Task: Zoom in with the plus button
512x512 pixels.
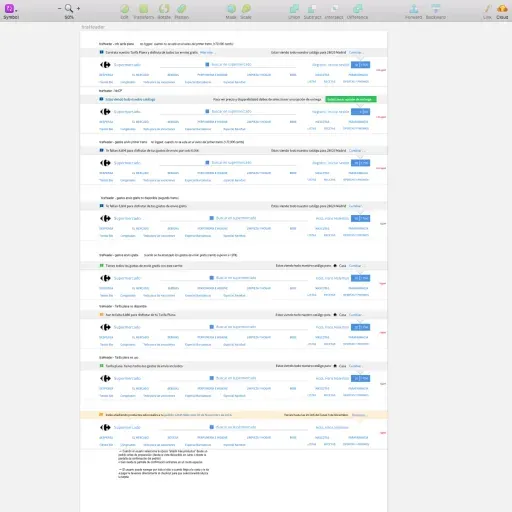Action: click(78, 8)
